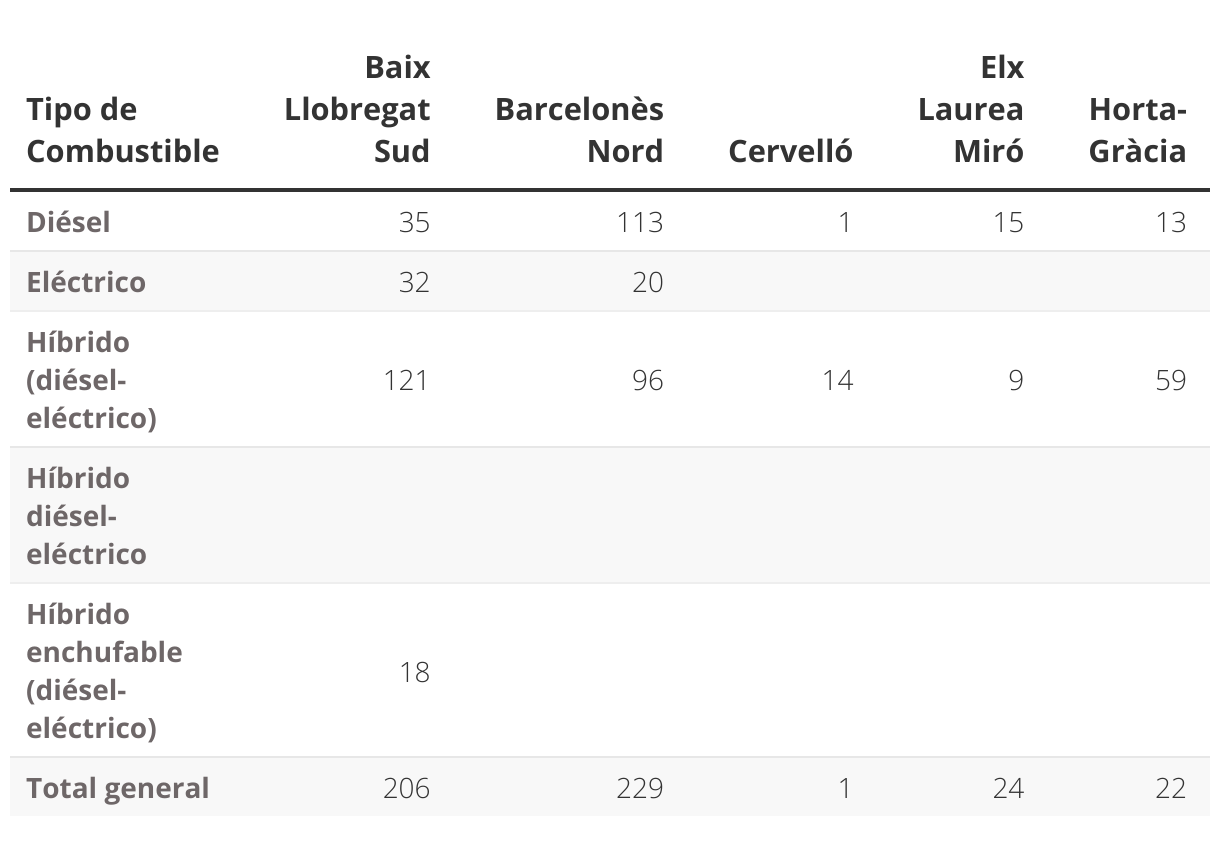The height and width of the screenshot is (866, 1220).
Task: Select the Total general row label
Action: pyautogui.click(x=118, y=788)
